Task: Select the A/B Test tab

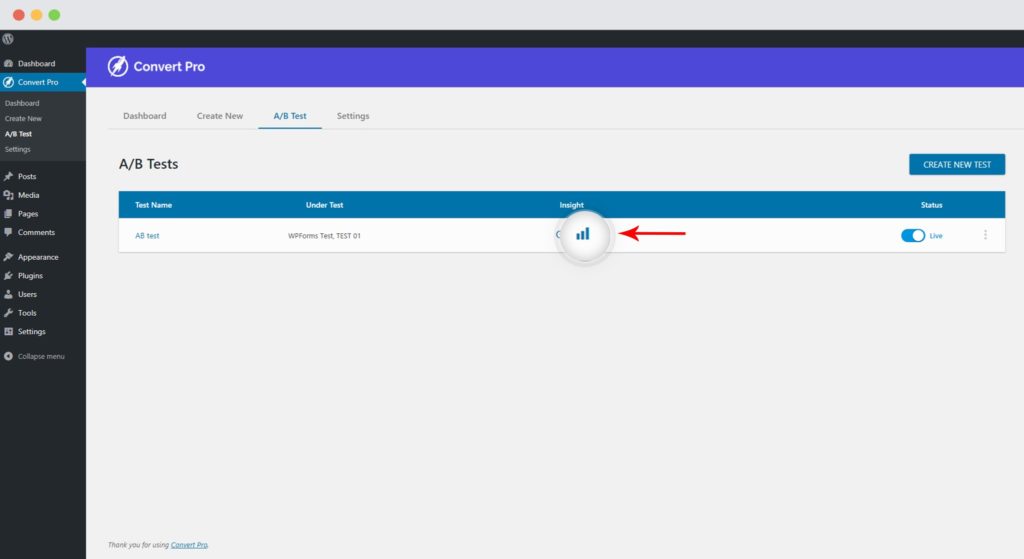Action: click(x=290, y=116)
